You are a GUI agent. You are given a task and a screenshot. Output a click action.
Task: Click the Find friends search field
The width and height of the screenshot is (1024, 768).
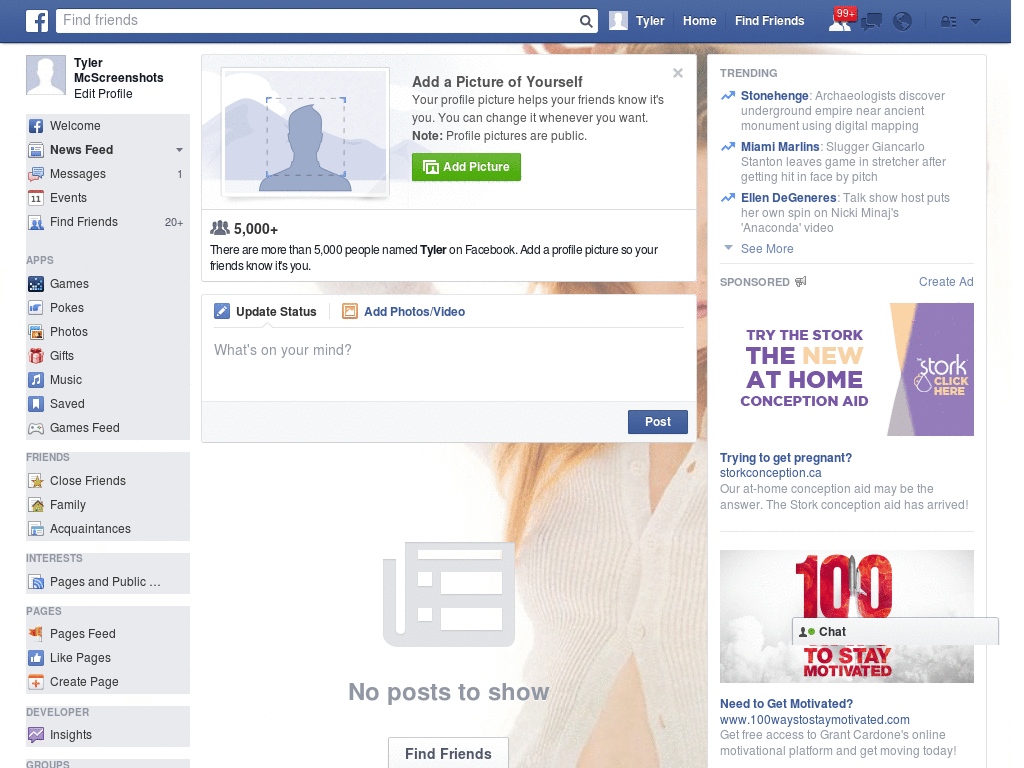[x=317, y=21]
